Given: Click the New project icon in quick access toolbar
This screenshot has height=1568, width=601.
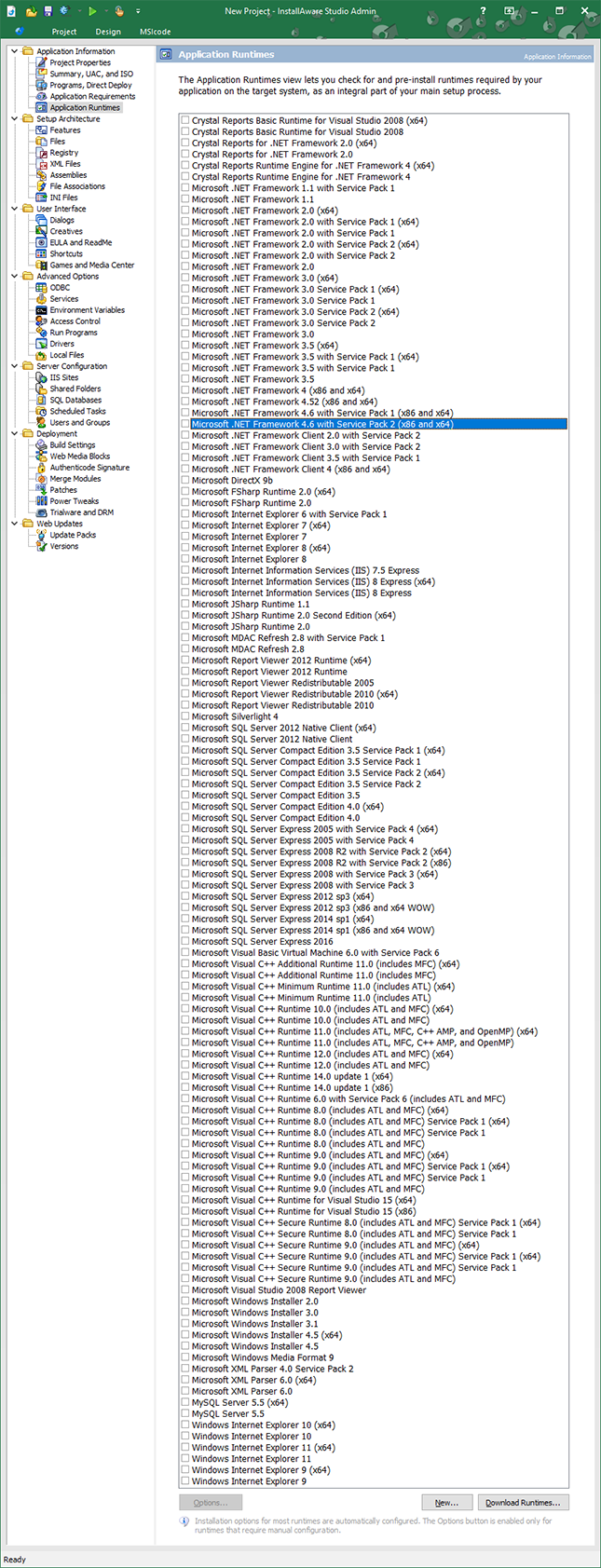Looking at the screenshot, I should (x=11, y=11).
